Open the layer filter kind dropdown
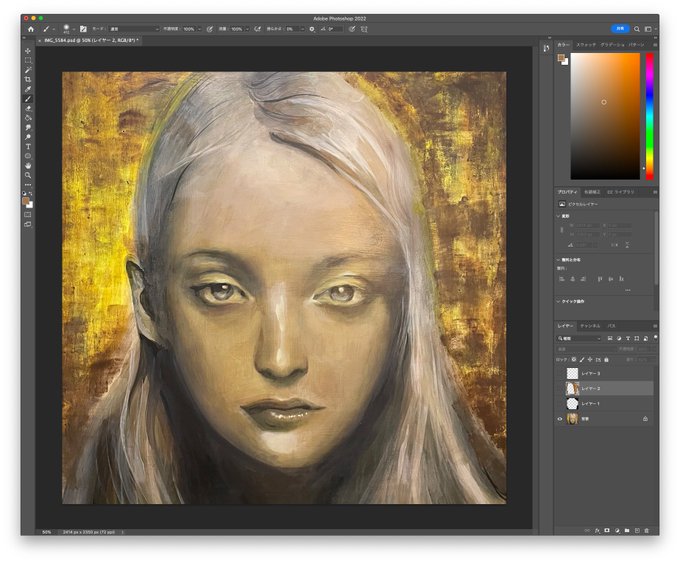680x563 pixels. click(580, 338)
